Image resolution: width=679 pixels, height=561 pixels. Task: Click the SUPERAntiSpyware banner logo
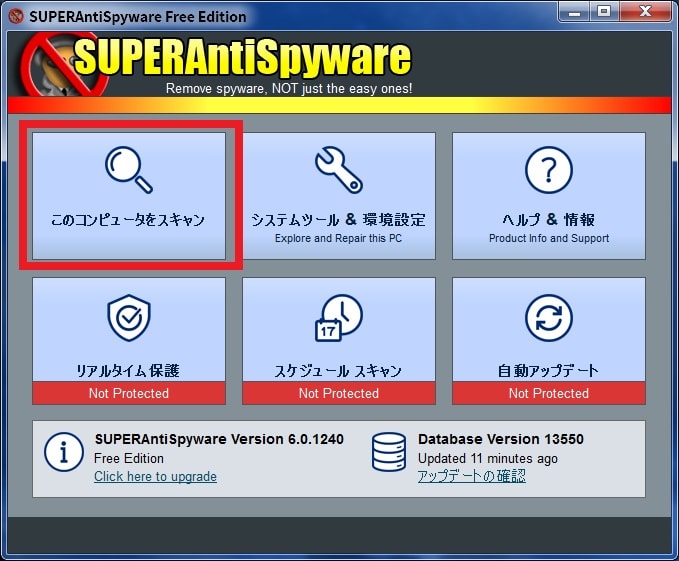coord(217,64)
